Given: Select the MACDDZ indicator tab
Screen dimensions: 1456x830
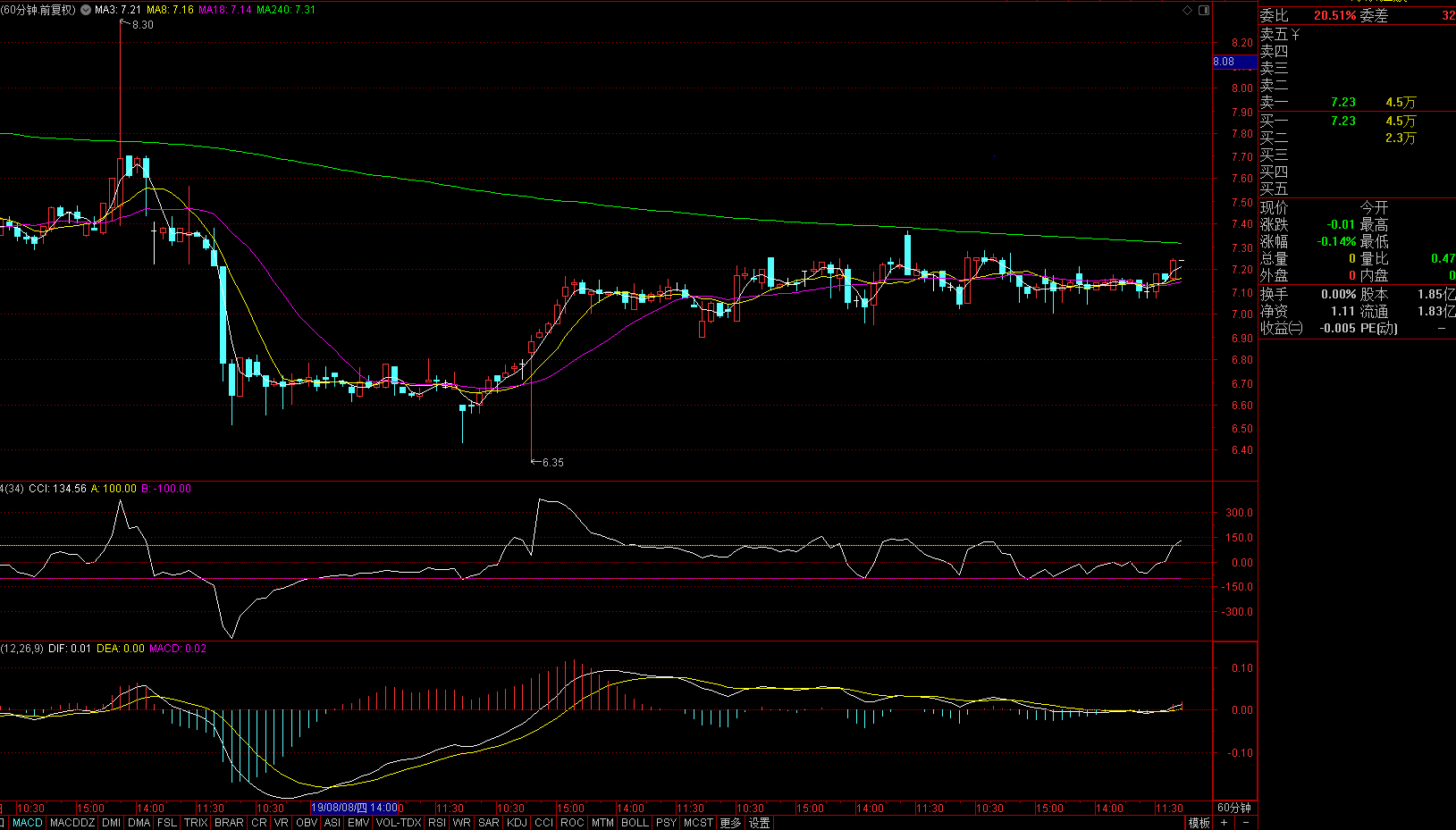Looking at the screenshot, I should pos(72,823).
